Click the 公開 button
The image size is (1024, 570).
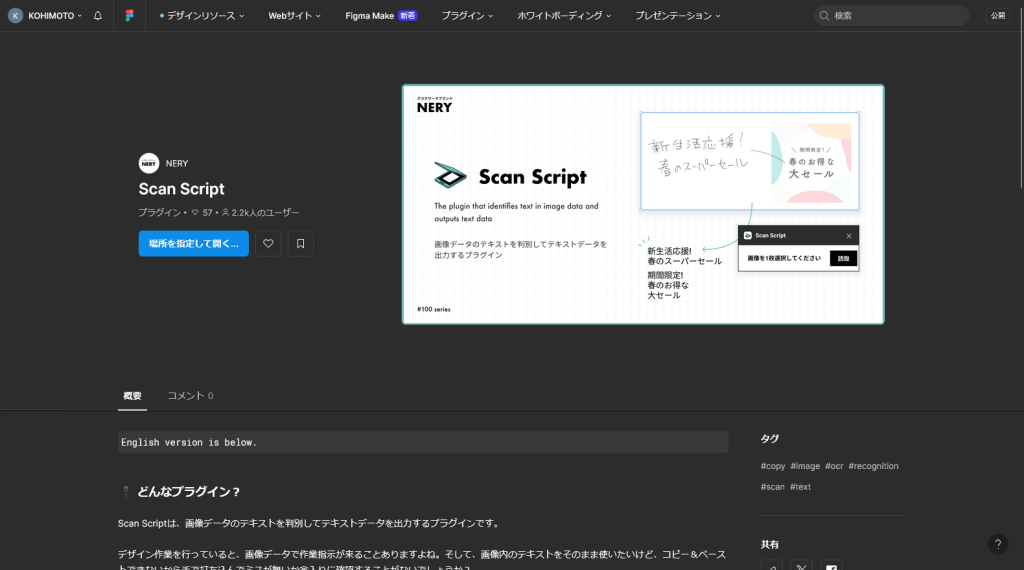(998, 16)
